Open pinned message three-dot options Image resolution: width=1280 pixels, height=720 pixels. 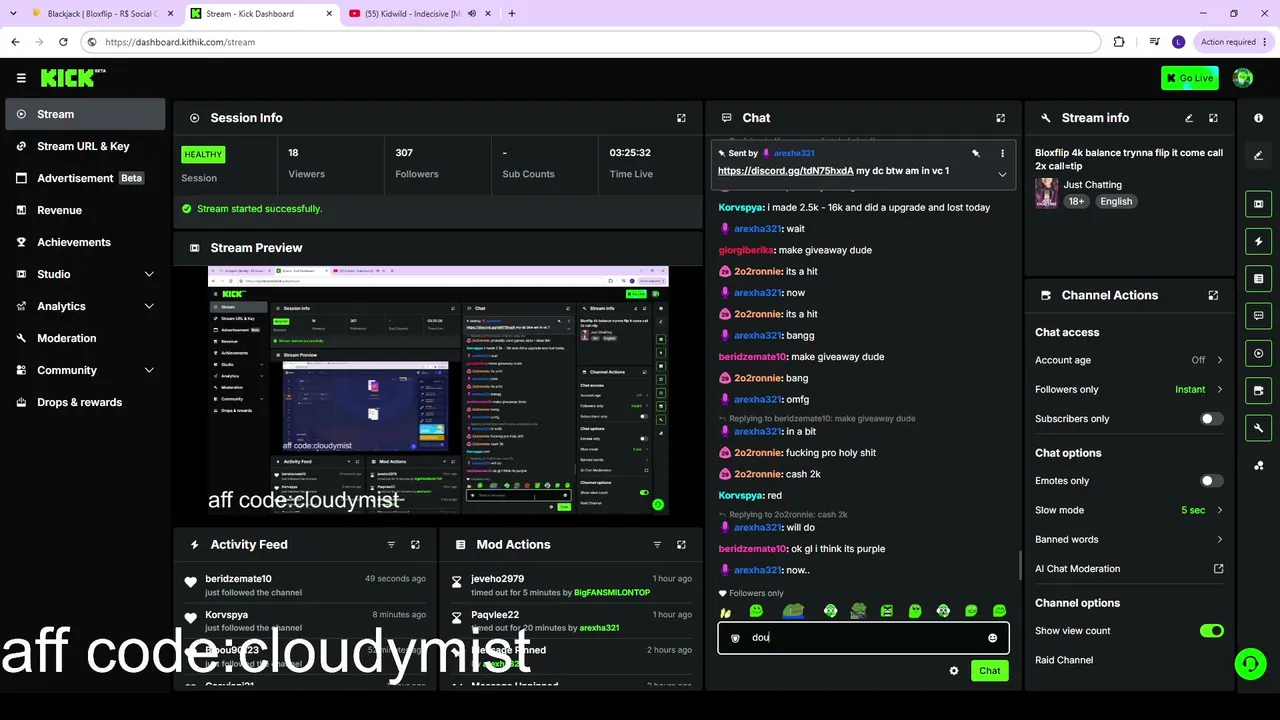1002,153
